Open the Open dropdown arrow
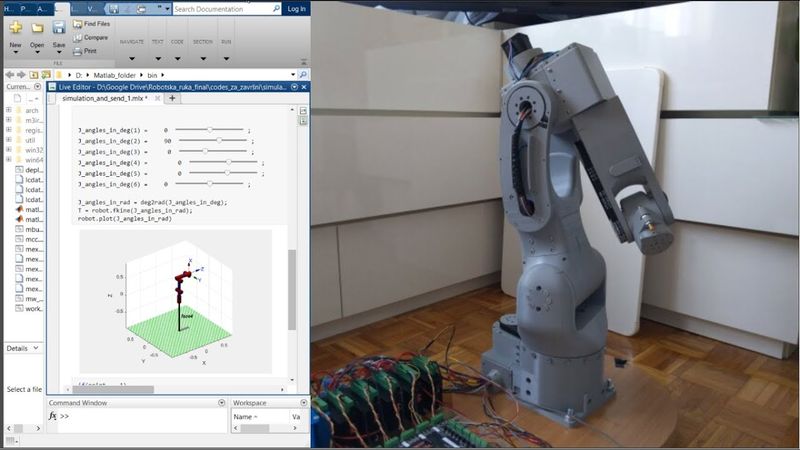The width and height of the screenshot is (800, 450). 37,53
